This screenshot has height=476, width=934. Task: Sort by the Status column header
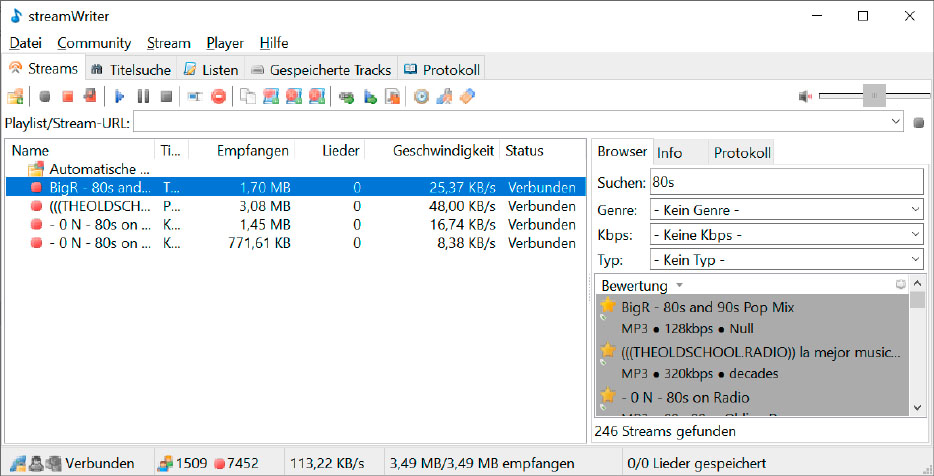pos(543,151)
